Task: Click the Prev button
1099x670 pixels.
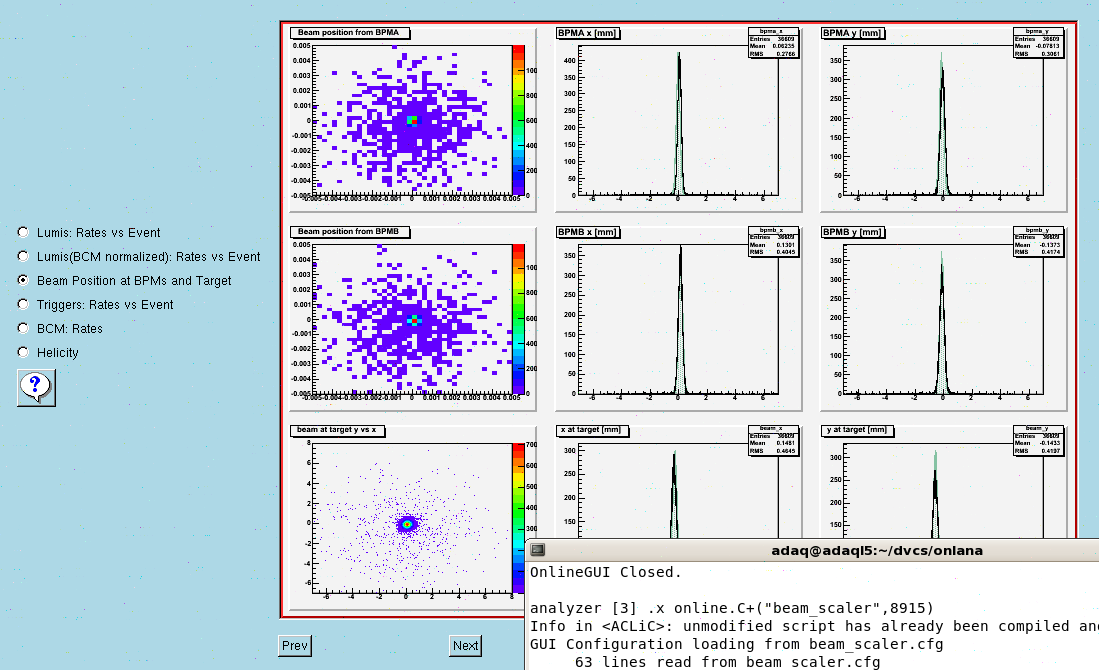Action: tap(294, 645)
